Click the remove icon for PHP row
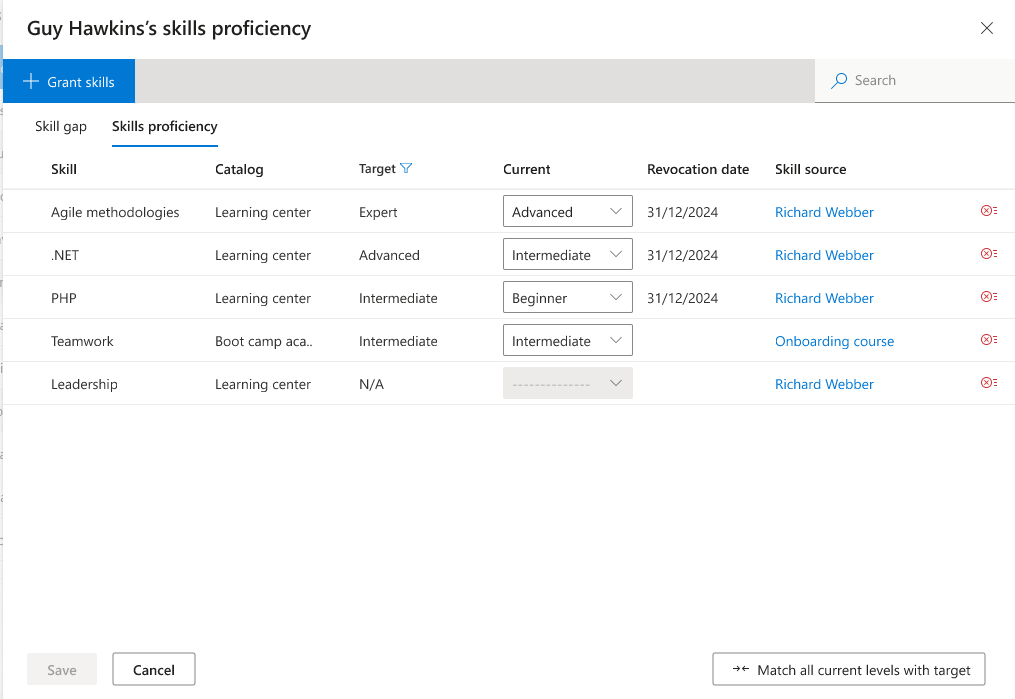Image resolution: width=1015 pixels, height=699 pixels. [x=988, y=297]
